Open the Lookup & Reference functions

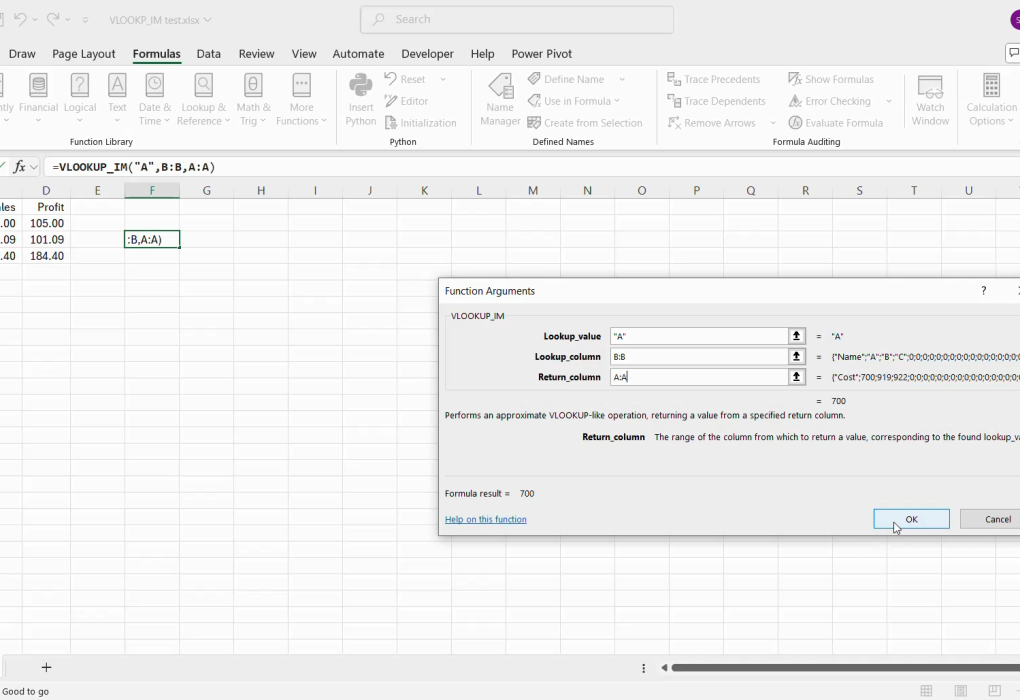tap(203, 100)
